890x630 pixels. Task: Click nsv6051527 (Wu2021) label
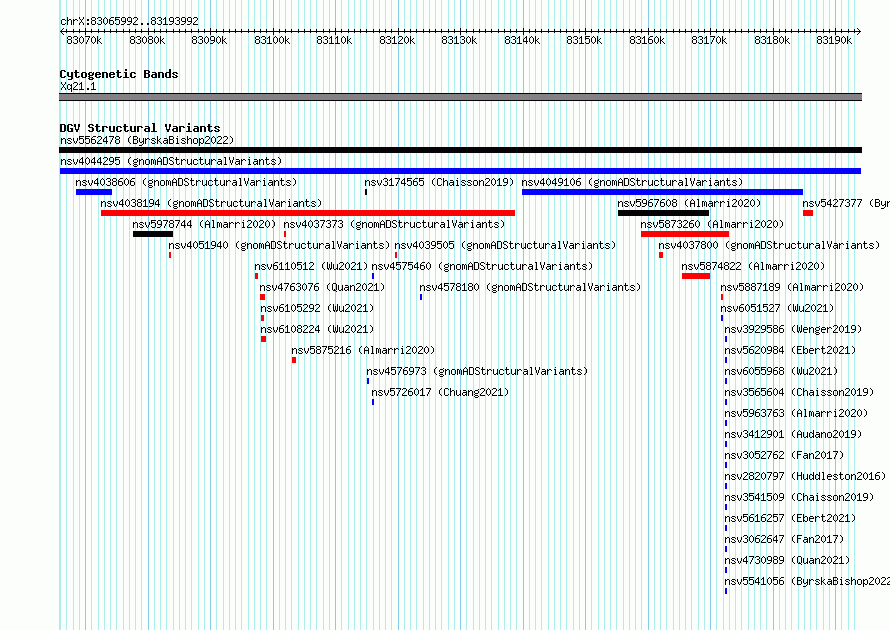click(x=777, y=308)
